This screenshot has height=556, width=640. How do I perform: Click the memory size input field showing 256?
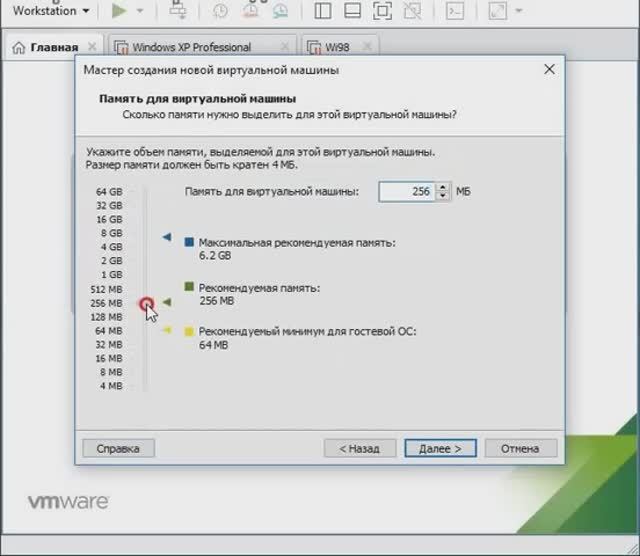407,191
